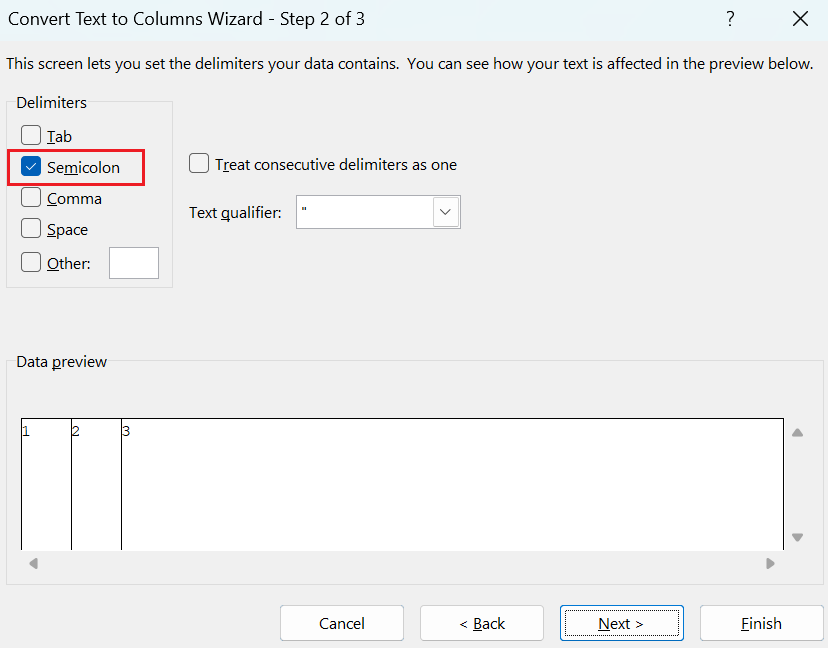Proceed with the Next > button
828x648 pixels.
click(x=622, y=623)
